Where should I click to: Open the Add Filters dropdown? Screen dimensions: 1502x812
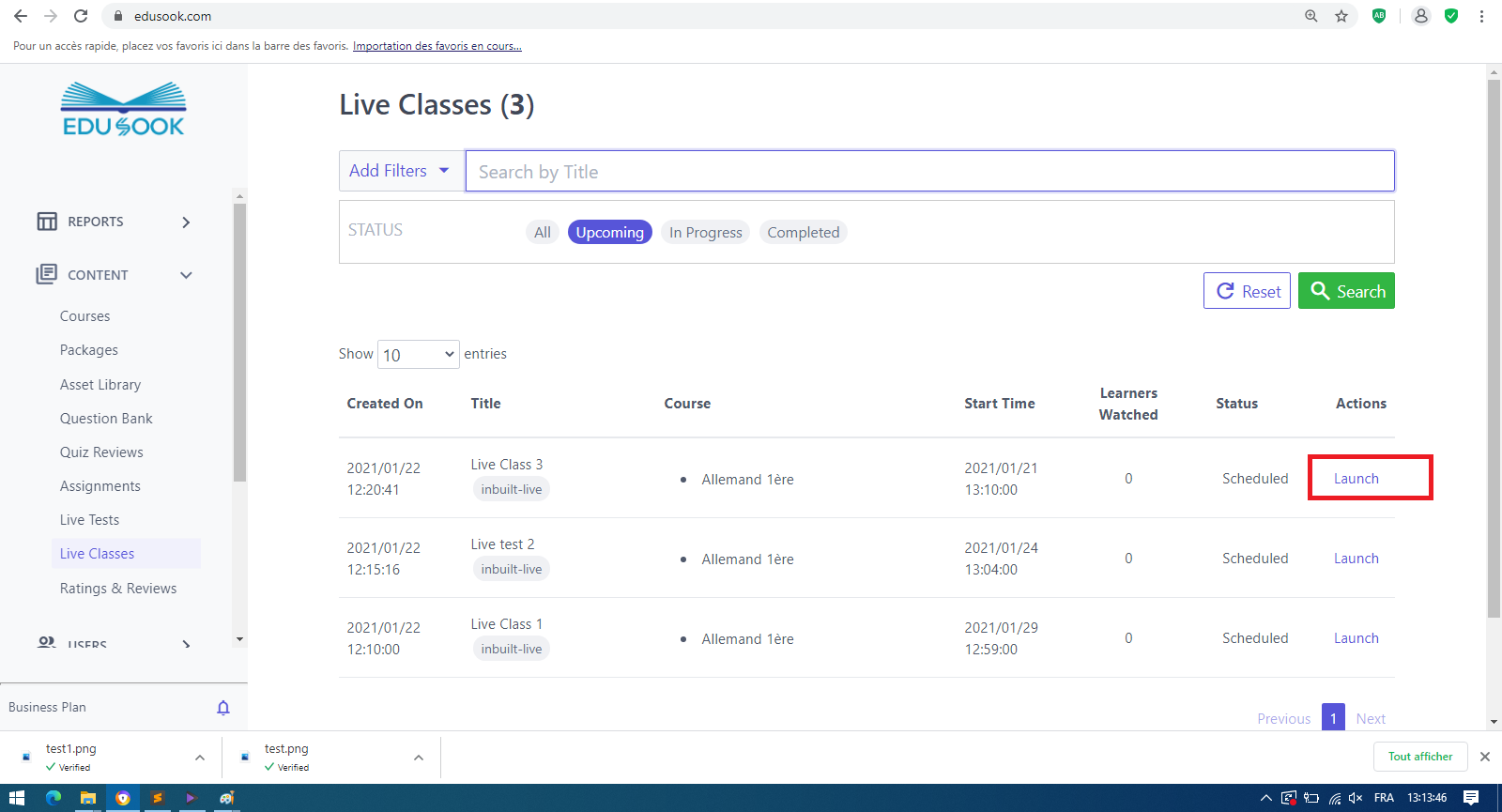tap(401, 171)
